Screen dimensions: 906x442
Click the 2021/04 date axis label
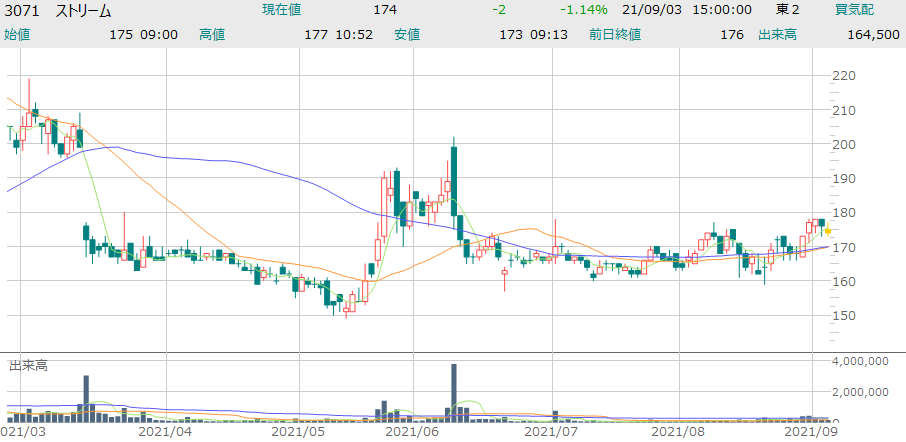coord(168,432)
